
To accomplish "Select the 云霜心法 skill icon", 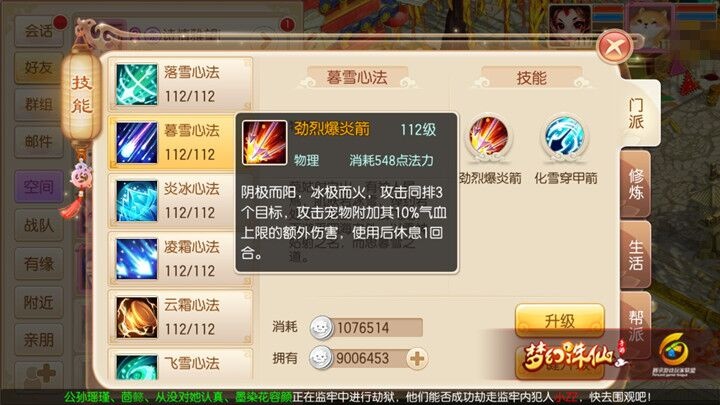I will pyautogui.click(x=136, y=317).
